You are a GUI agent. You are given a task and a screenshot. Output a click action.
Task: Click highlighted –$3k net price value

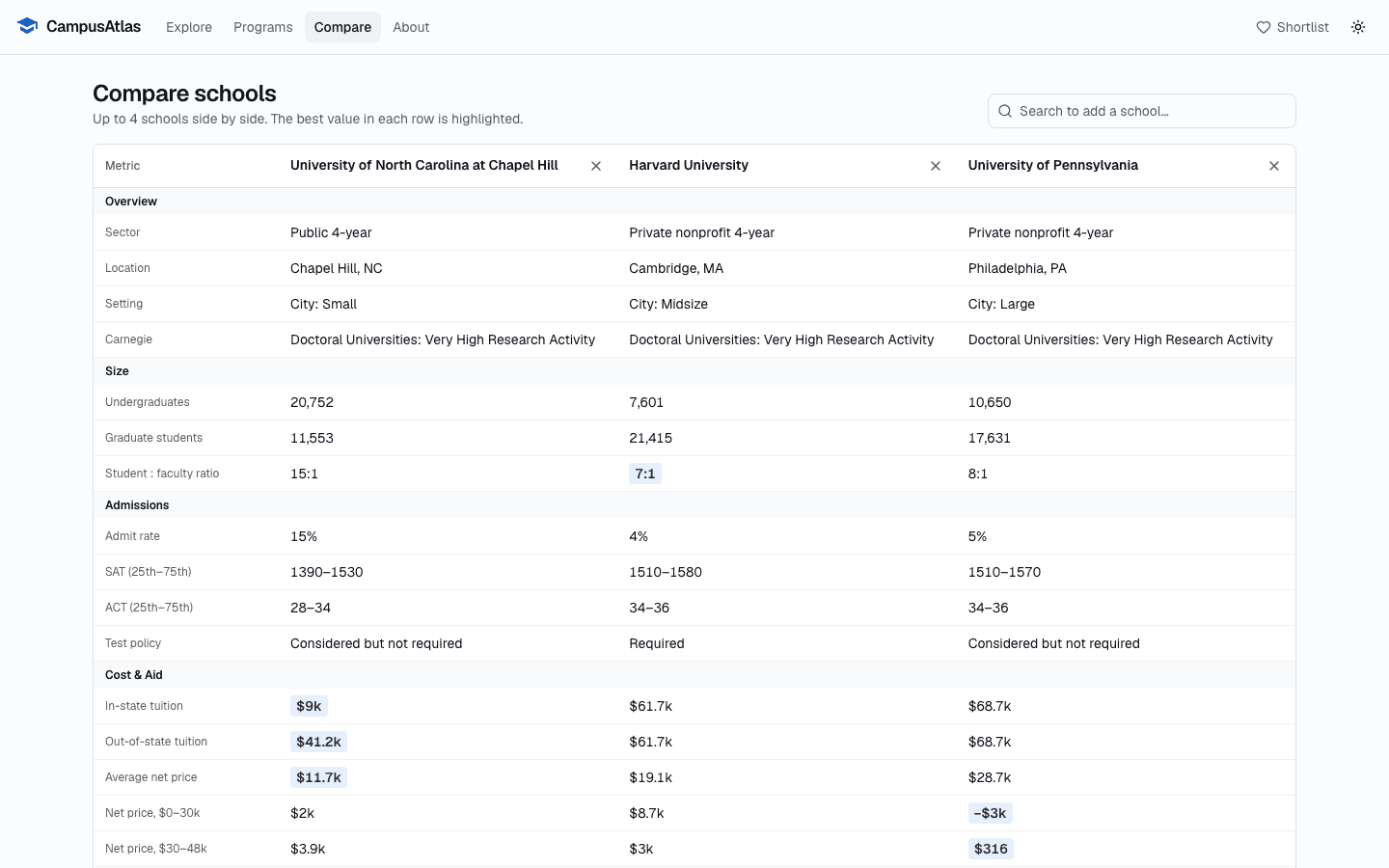tap(990, 813)
